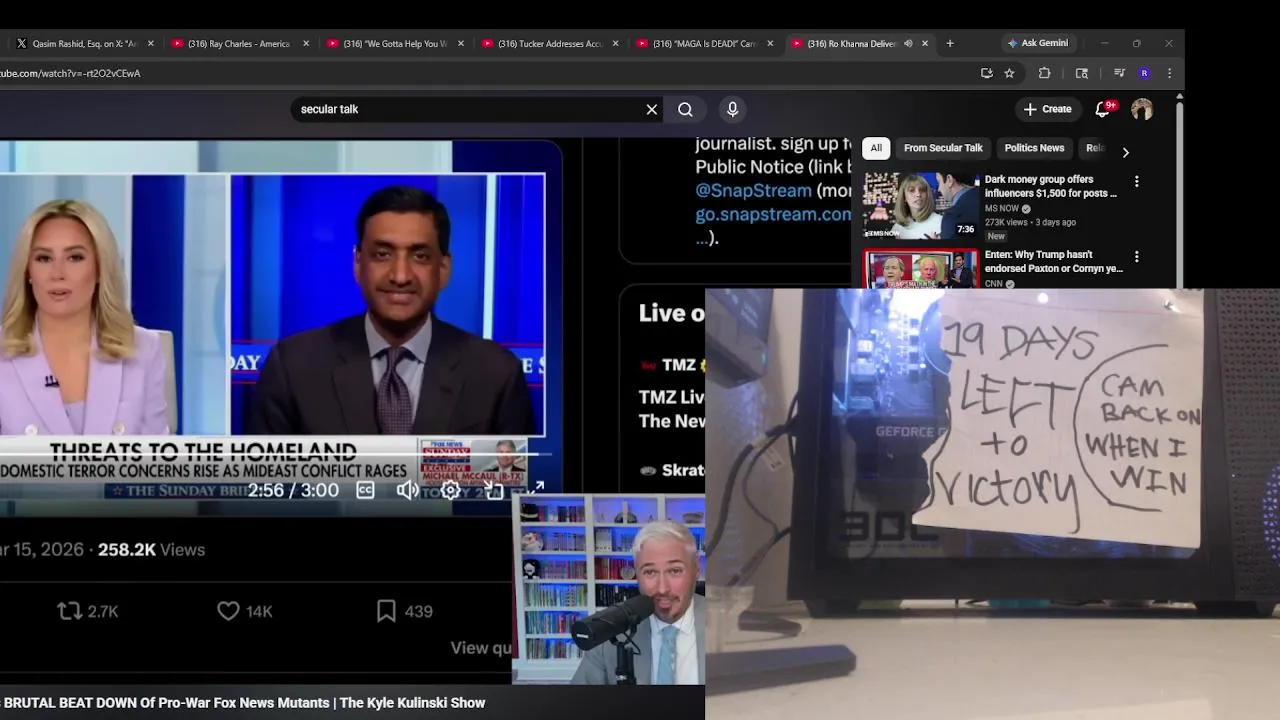Mute the Ro Khanna tab audio icon

pos(908,44)
